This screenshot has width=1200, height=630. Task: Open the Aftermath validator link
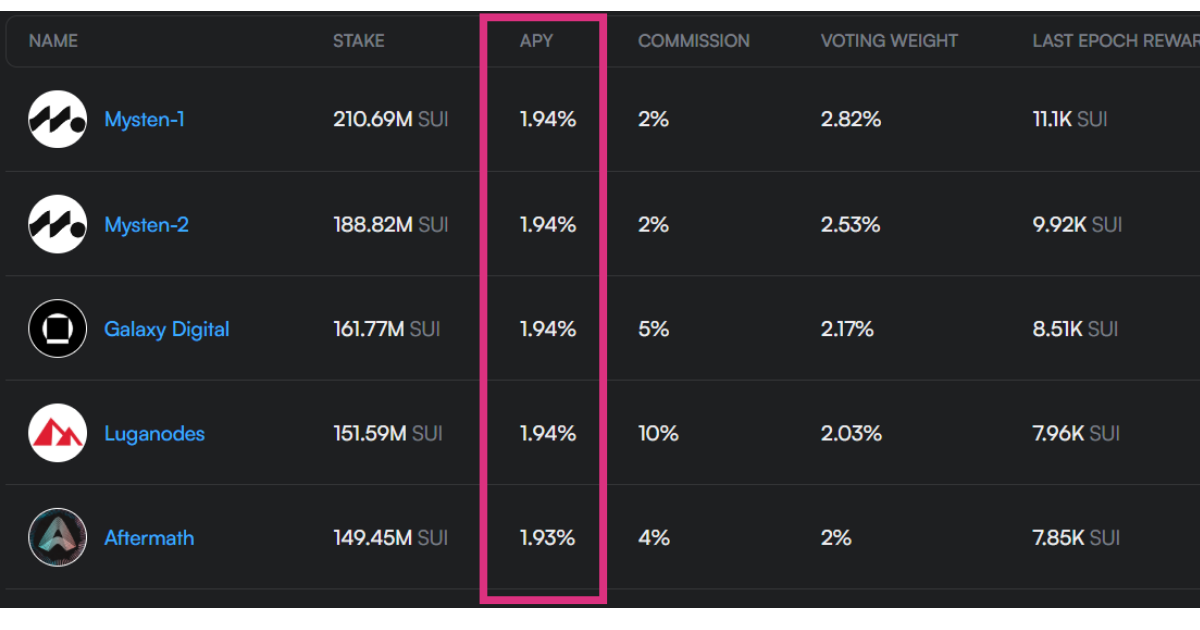pyautogui.click(x=149, y=537)
